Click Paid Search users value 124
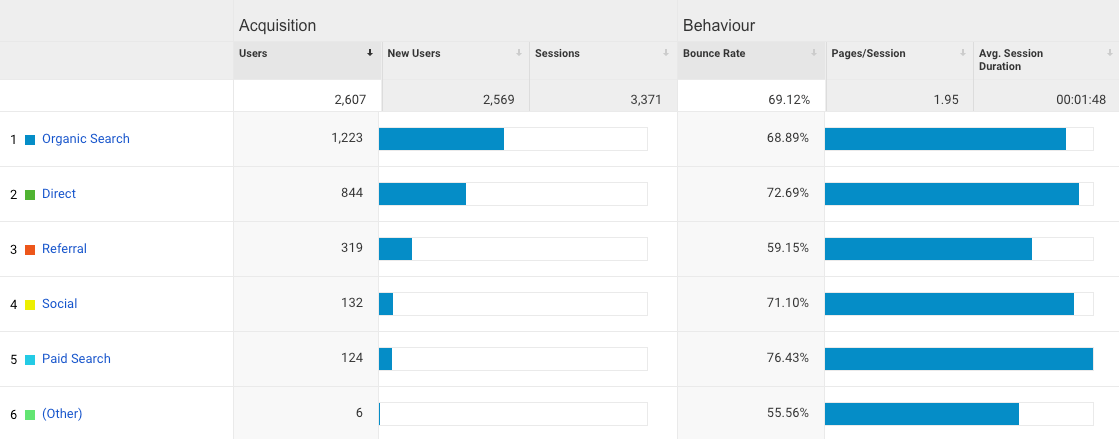This screenshot has height=439, width=1119. tap(352, 358)
